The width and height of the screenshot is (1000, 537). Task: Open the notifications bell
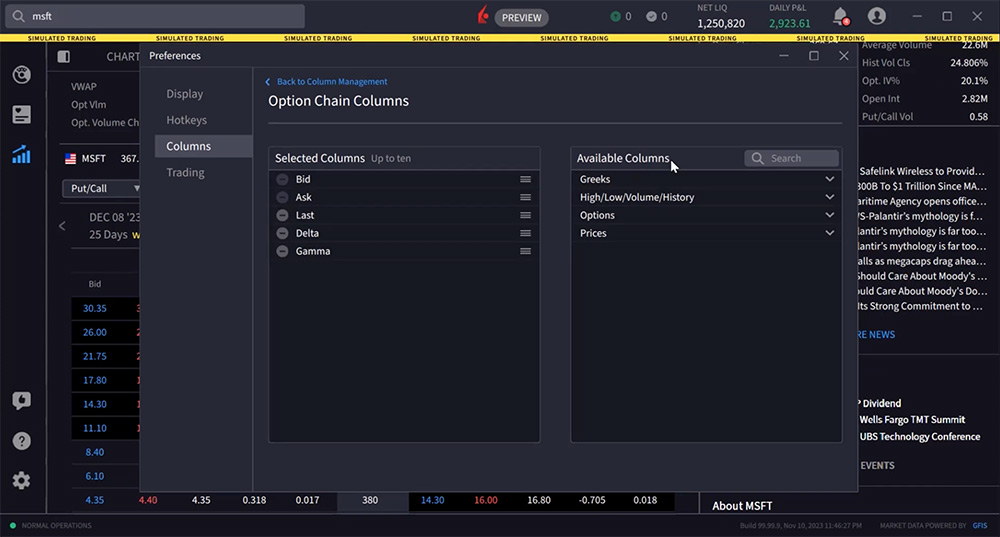click(841, 17)
